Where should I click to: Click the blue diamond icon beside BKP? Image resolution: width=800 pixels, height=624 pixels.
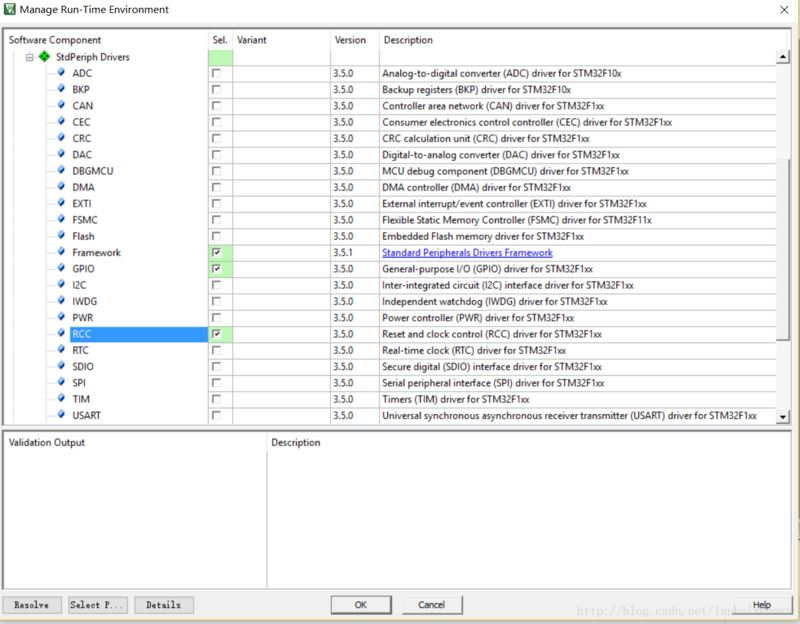click(61, 89)
